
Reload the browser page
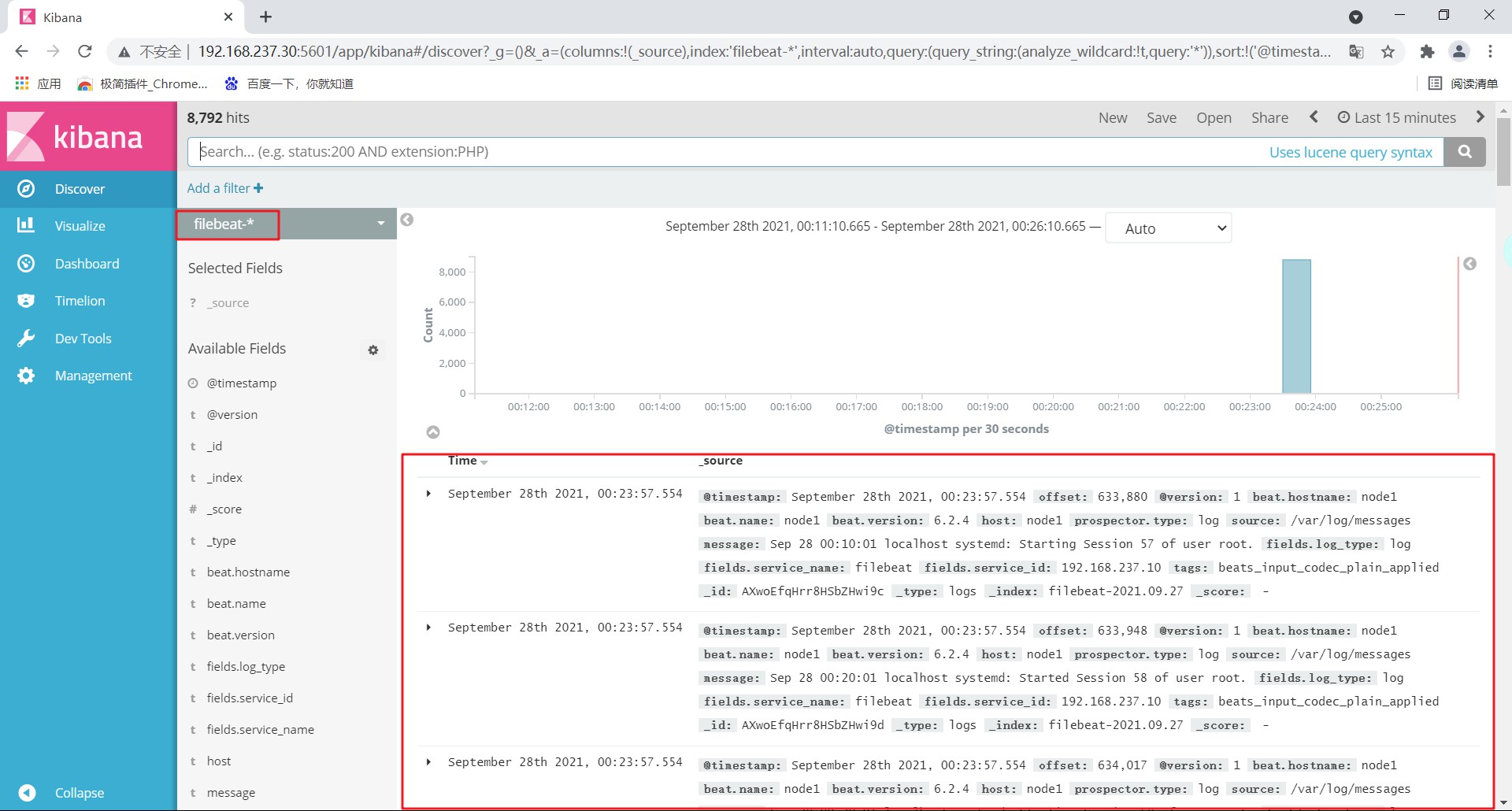85,52
